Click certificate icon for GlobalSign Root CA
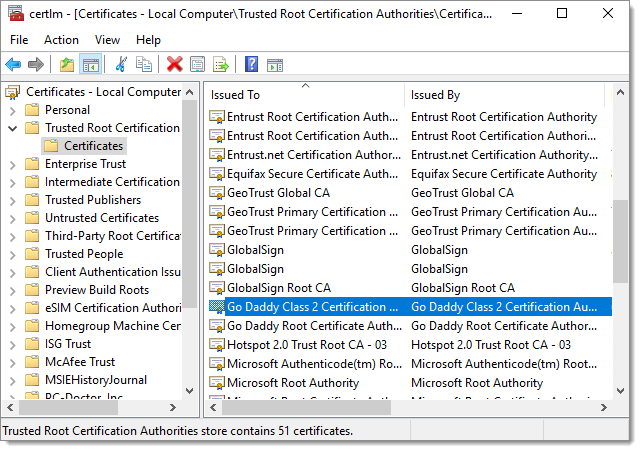 [x=216, y=288]
